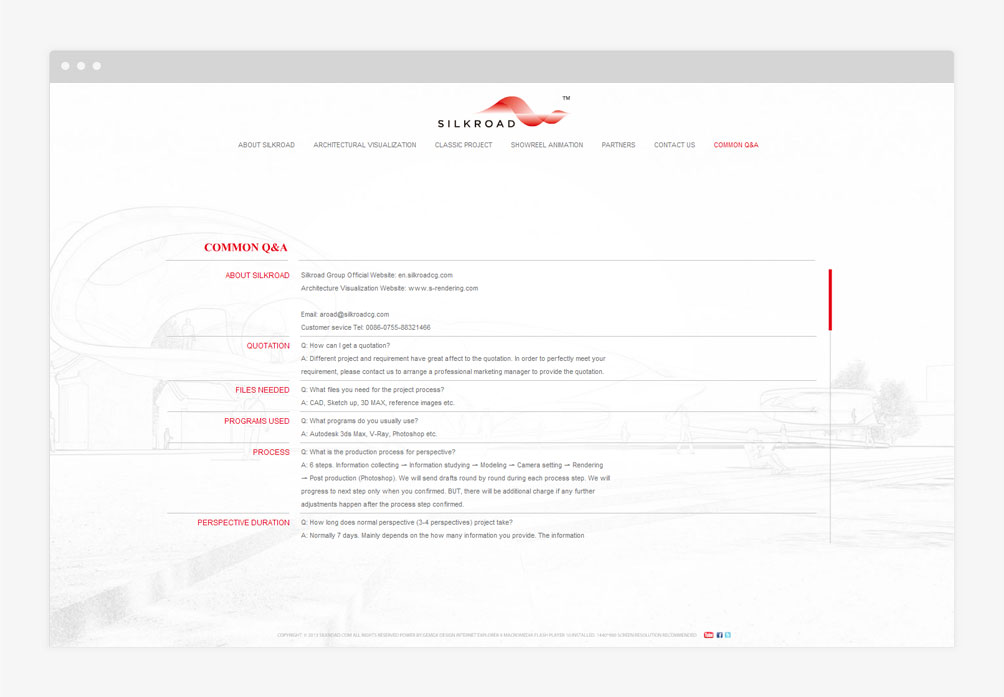Click the Twitter icon in footer
This screenshot has width=1004, height=697.
(x=728, y=635)
